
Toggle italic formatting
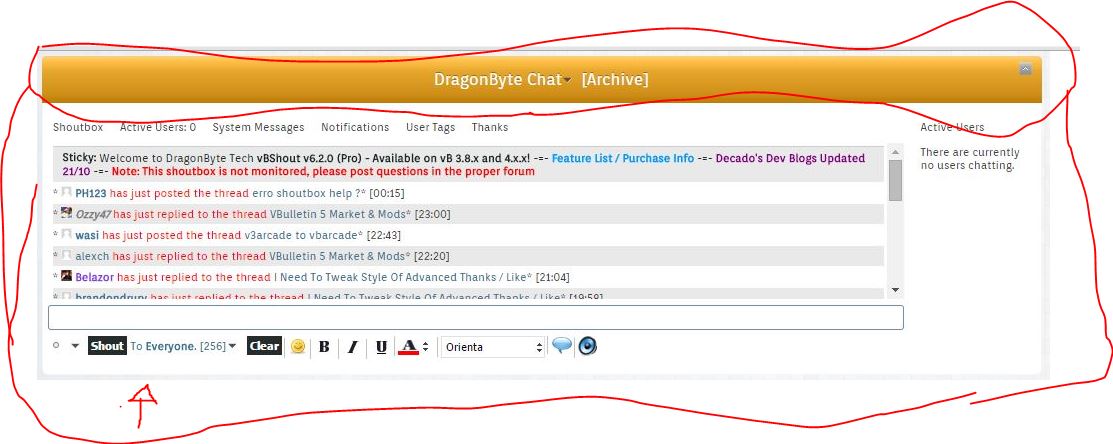tap(352, 347)
